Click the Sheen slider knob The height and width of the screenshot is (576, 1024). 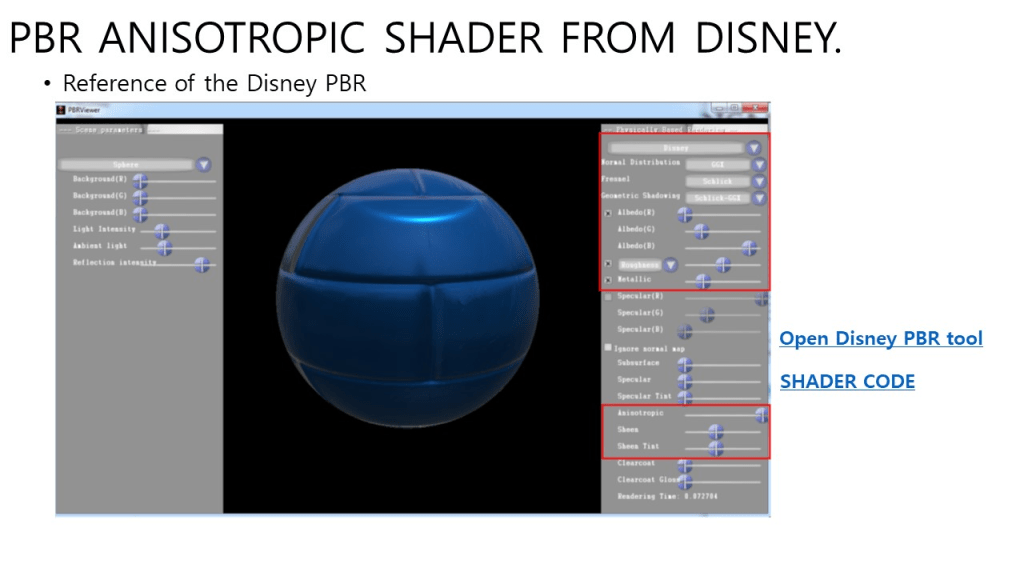[x=715, y=432]
